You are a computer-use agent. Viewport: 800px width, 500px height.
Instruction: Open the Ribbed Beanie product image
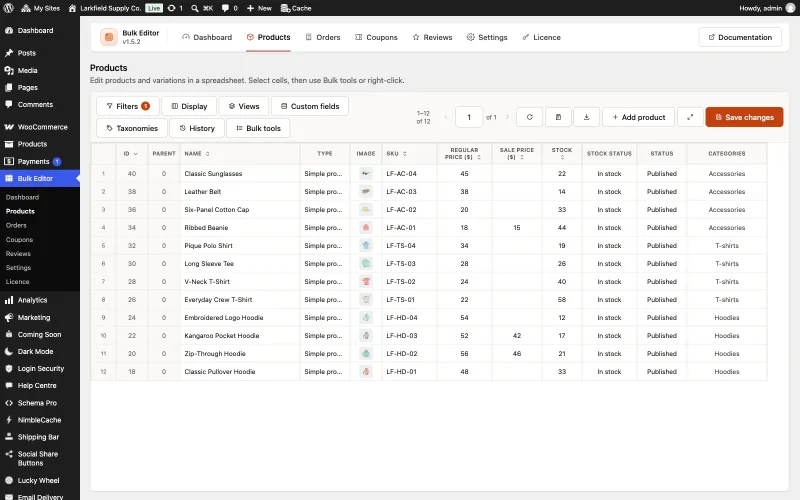[366, 228]
